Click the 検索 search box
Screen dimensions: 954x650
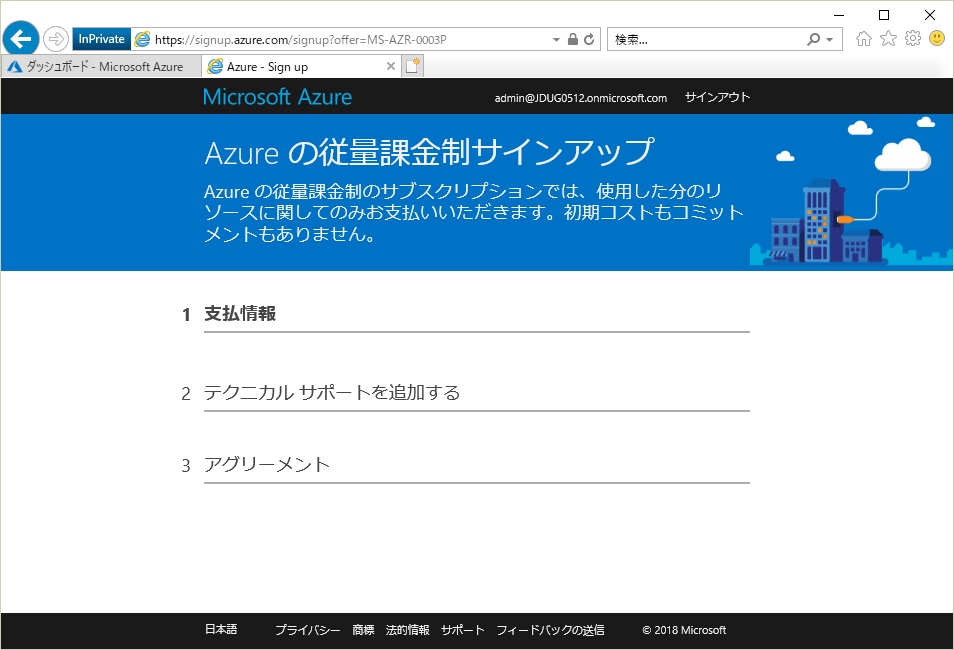click(706, 40)
